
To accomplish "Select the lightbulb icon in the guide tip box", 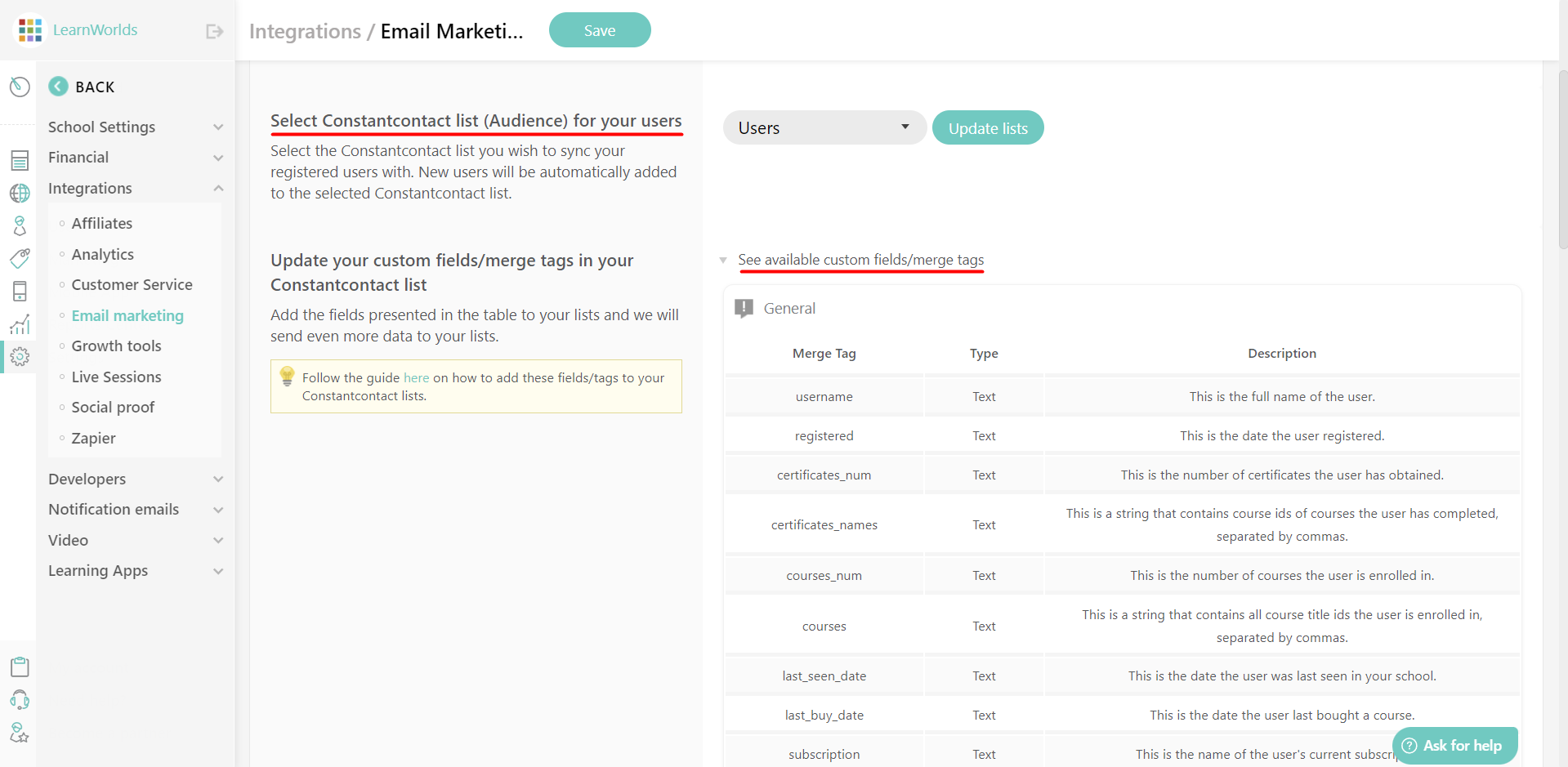I will click(287, 377).
